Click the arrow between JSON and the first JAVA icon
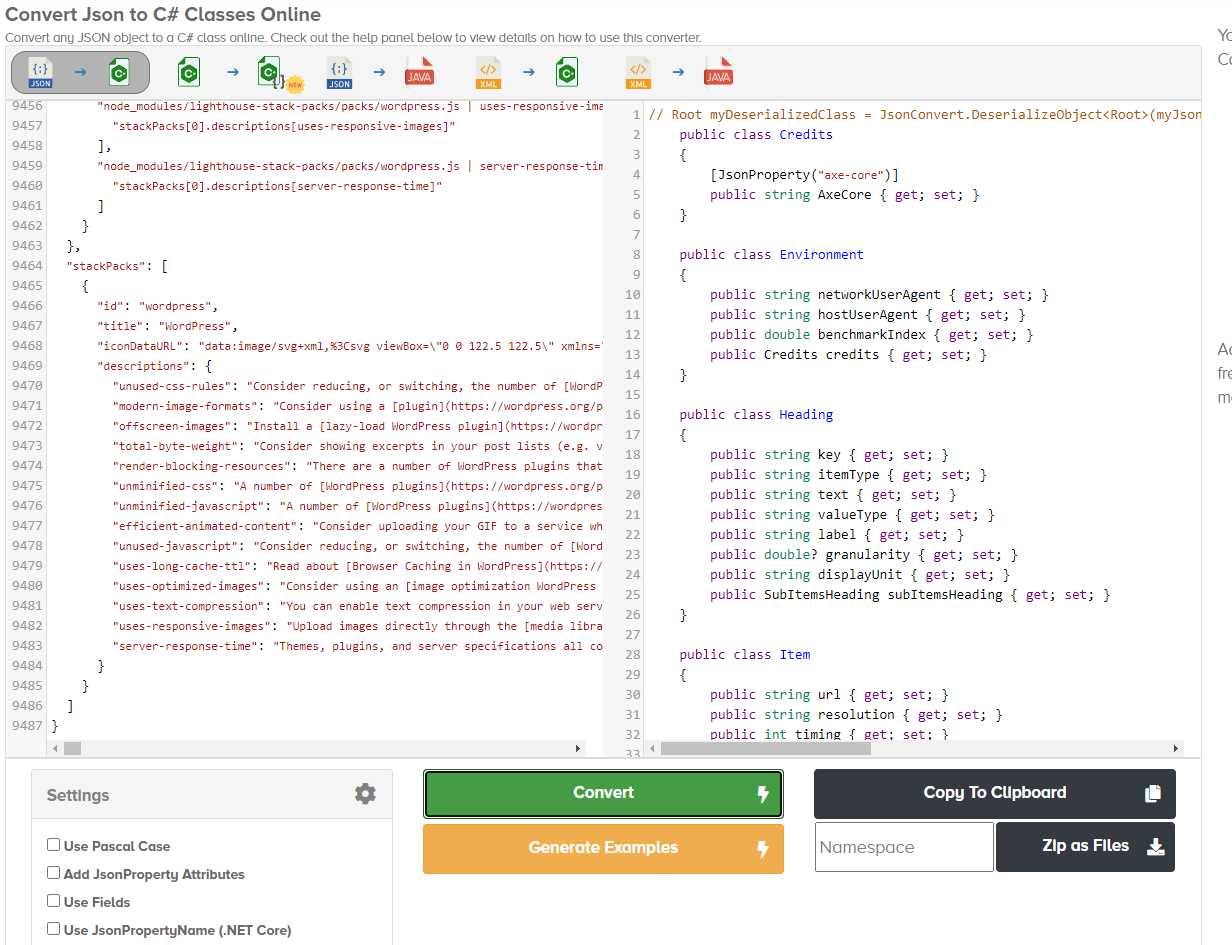 click(x=379, y=72)
